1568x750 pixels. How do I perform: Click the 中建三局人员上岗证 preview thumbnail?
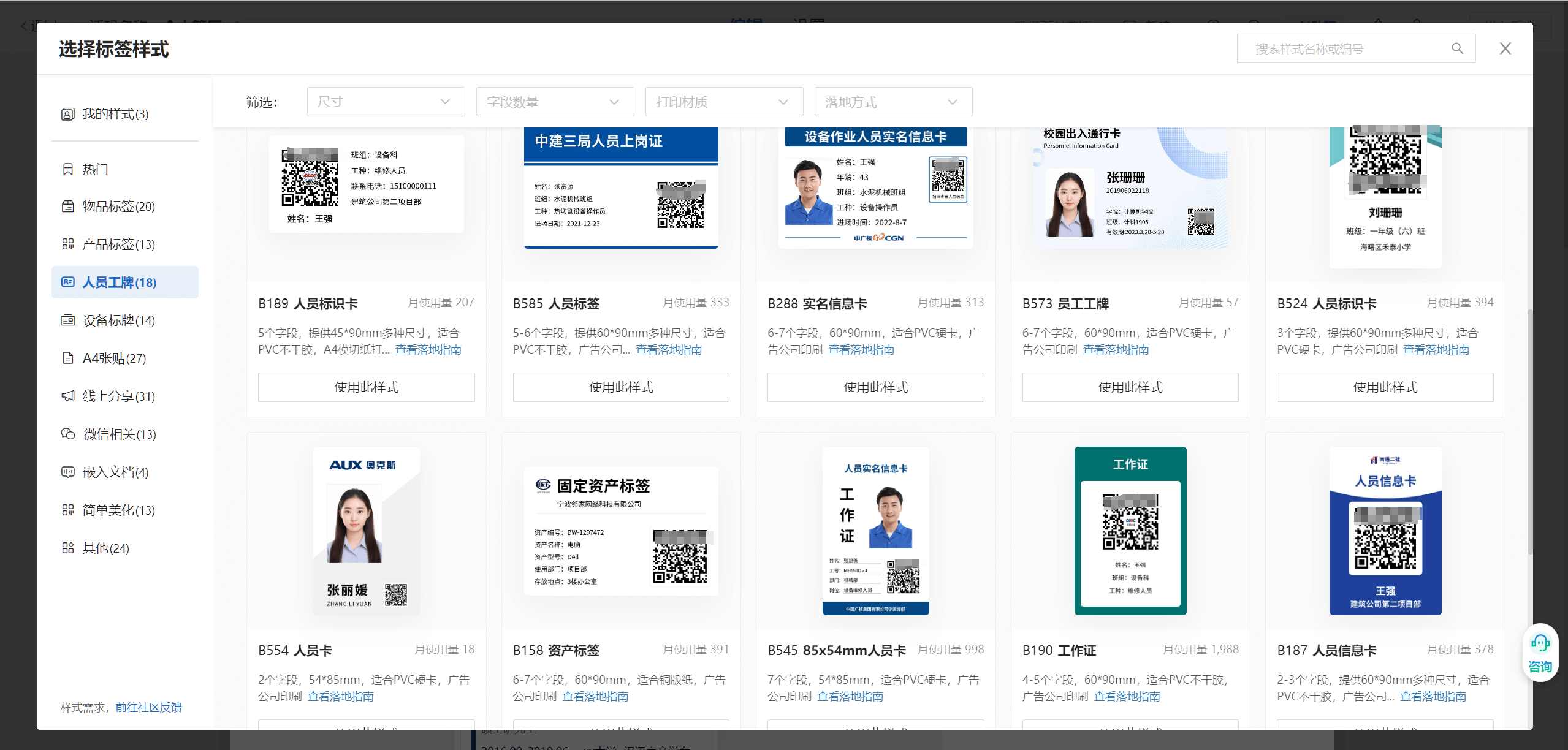(621, 187)
